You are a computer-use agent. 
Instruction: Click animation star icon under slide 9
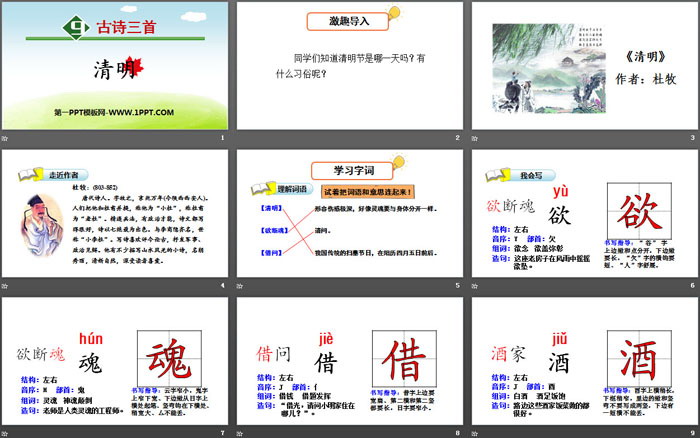(x=475, y=434)
